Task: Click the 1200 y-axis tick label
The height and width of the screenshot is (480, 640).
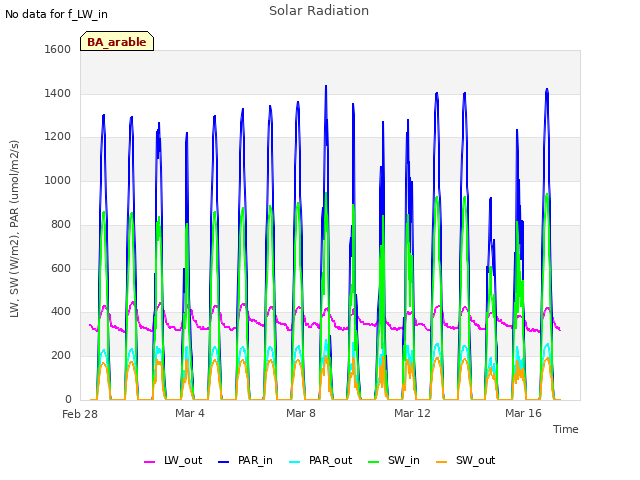Action: point(58,137)
